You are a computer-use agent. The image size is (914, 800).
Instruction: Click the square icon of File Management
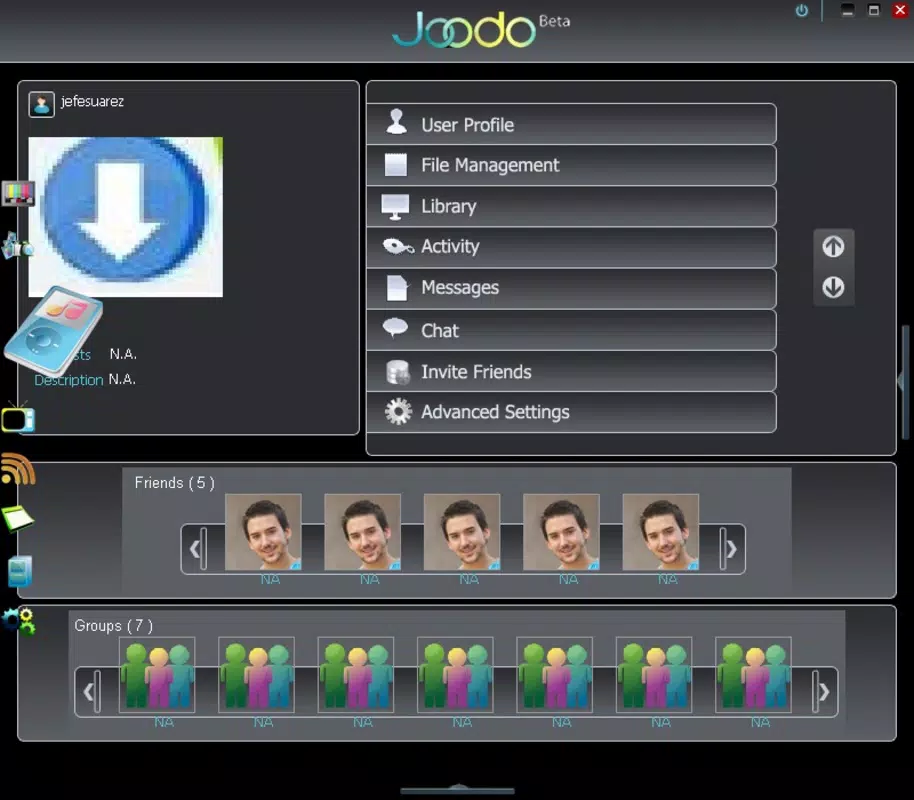[x=396, y=164]
